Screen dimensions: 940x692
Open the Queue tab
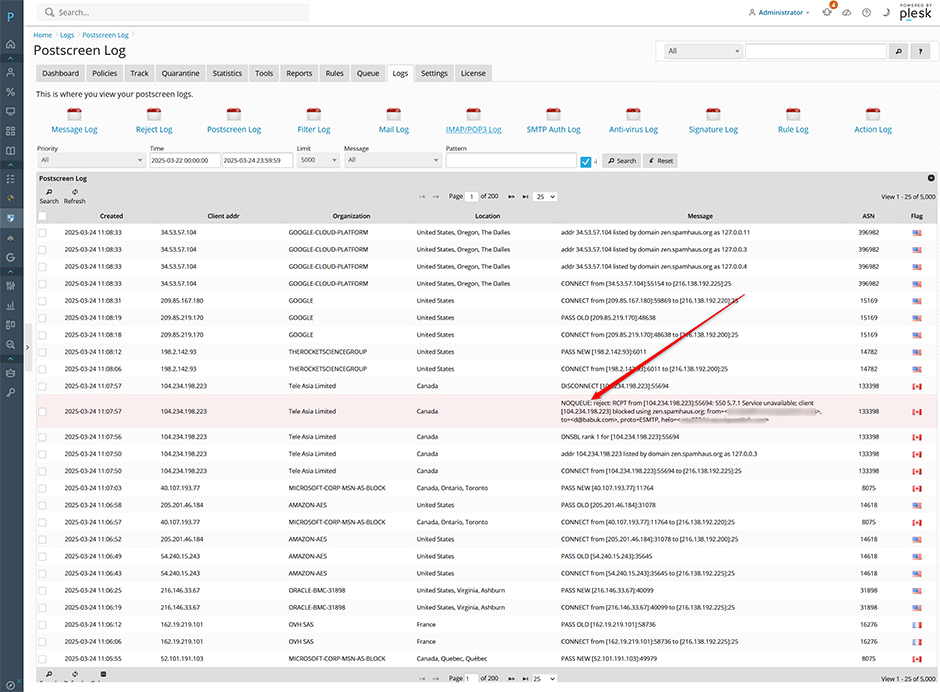(x=368, y=73)
